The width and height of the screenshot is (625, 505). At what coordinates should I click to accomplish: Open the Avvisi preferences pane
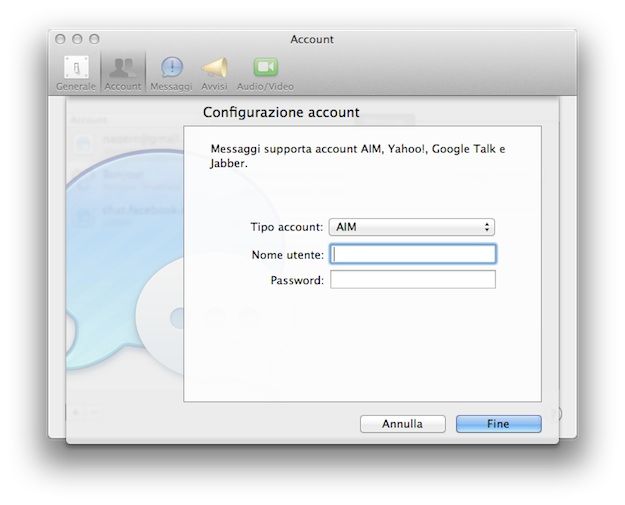coord(214,73)
